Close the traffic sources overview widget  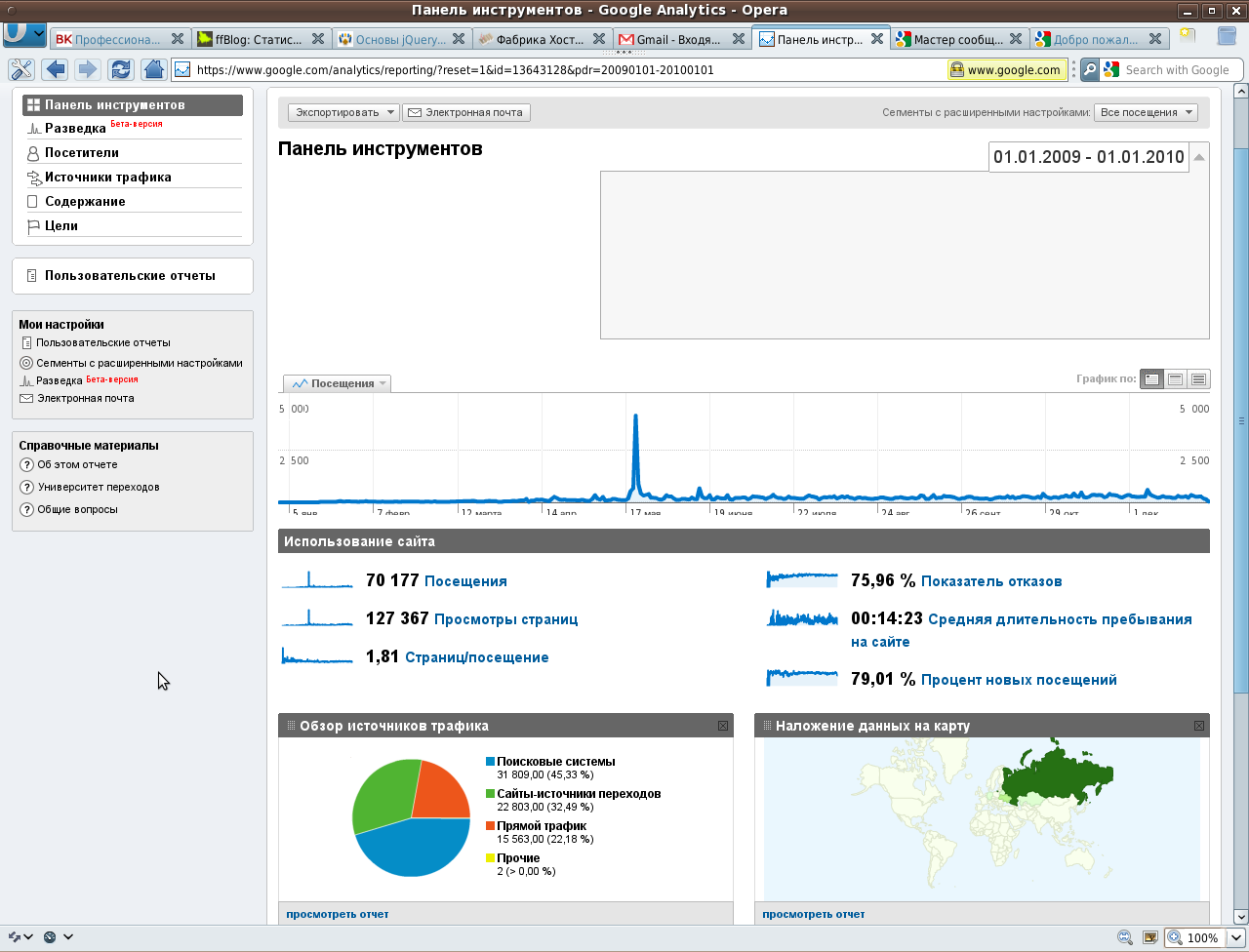coord(723,726)
